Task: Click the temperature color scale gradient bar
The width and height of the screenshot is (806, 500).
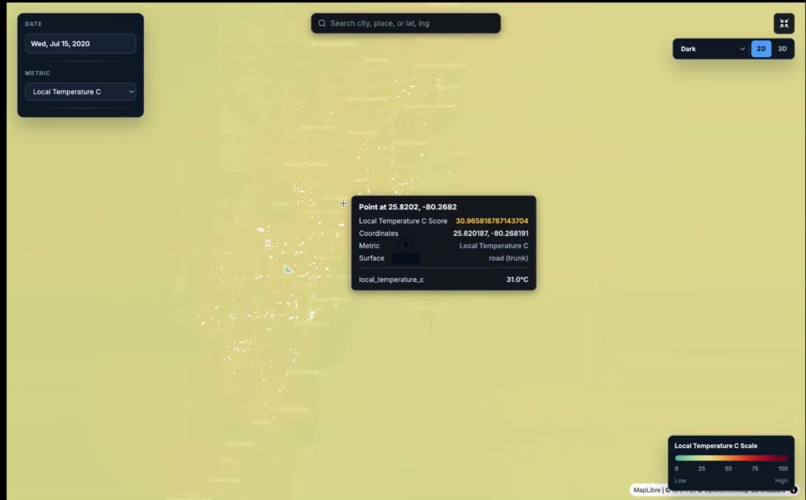Action: tap(731, 457)
